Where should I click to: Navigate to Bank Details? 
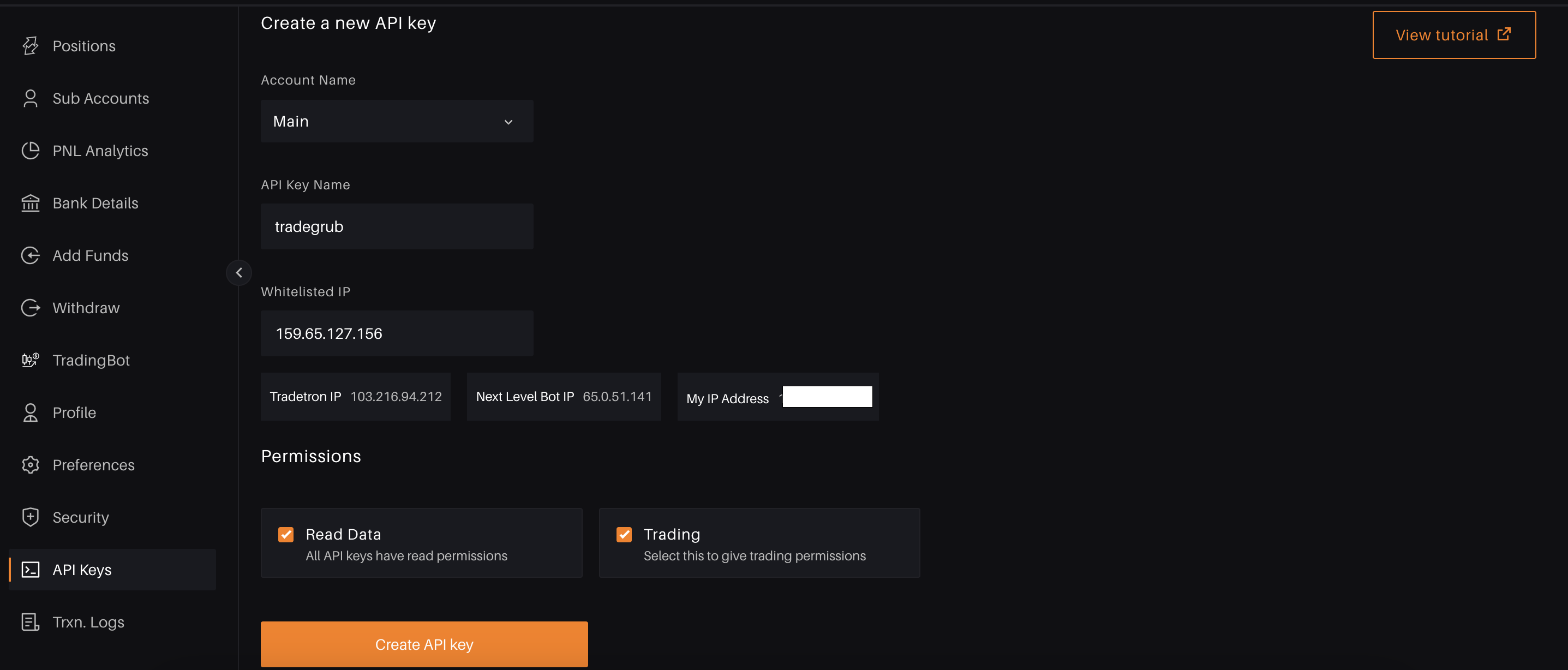[95, 202]
